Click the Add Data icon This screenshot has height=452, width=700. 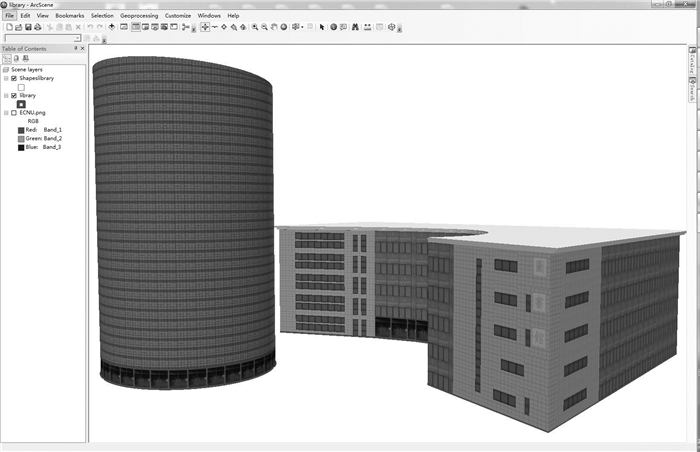[x=111, y=27]
